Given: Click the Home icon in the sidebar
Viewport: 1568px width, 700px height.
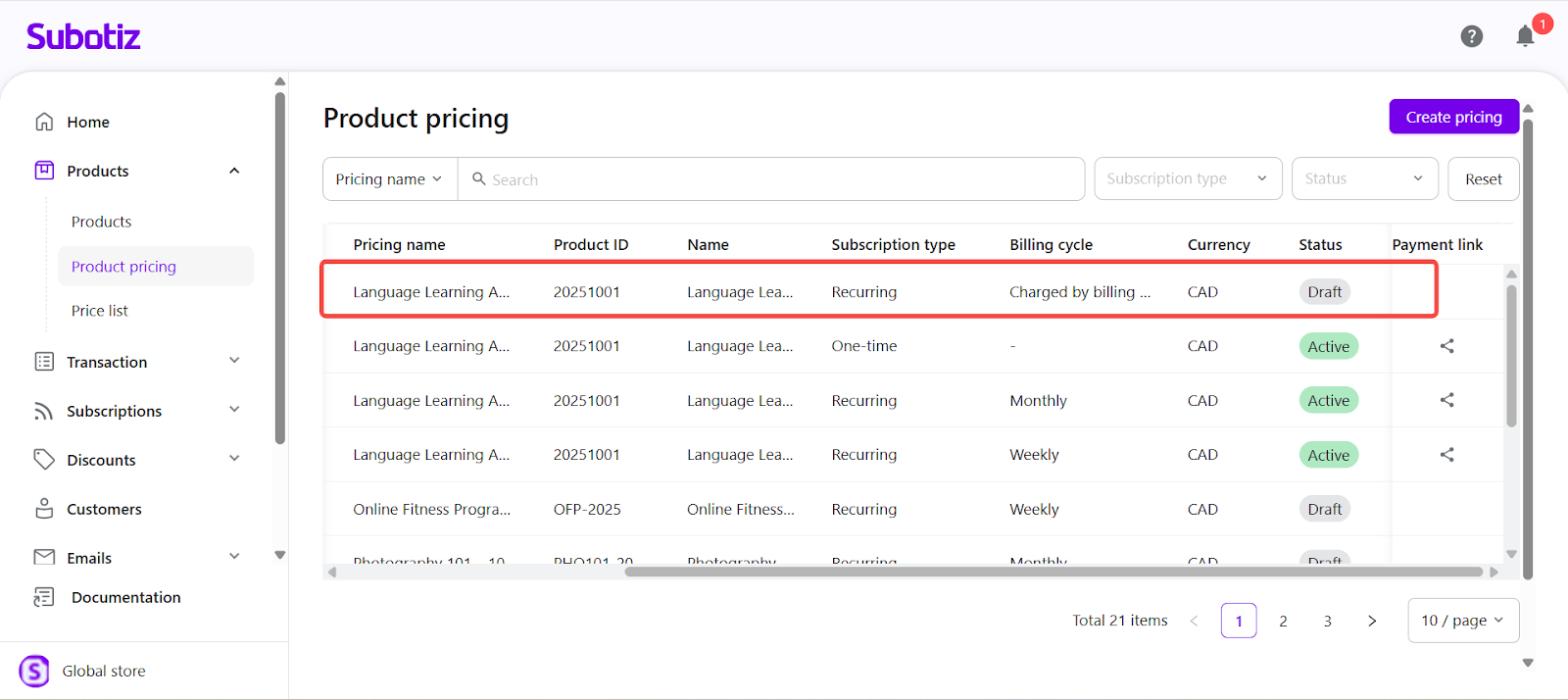Looking at the screenshot, I should click(44, 122).
